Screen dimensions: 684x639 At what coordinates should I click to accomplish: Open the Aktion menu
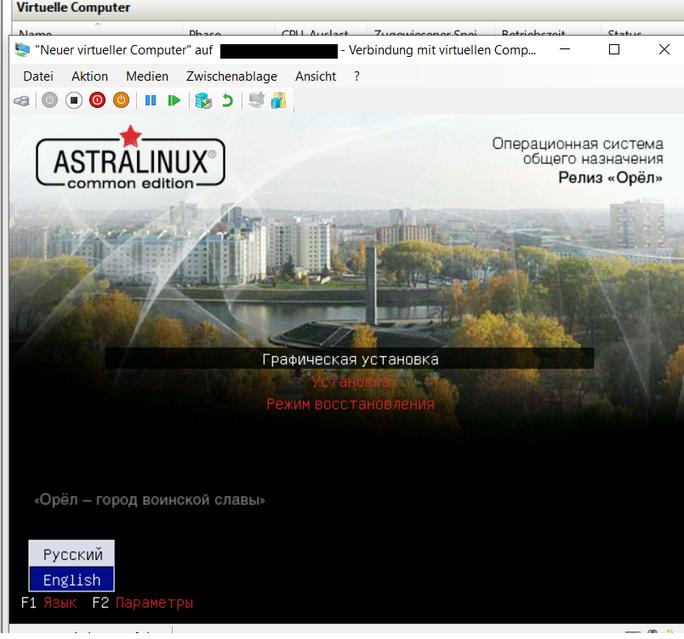(89, 76)
